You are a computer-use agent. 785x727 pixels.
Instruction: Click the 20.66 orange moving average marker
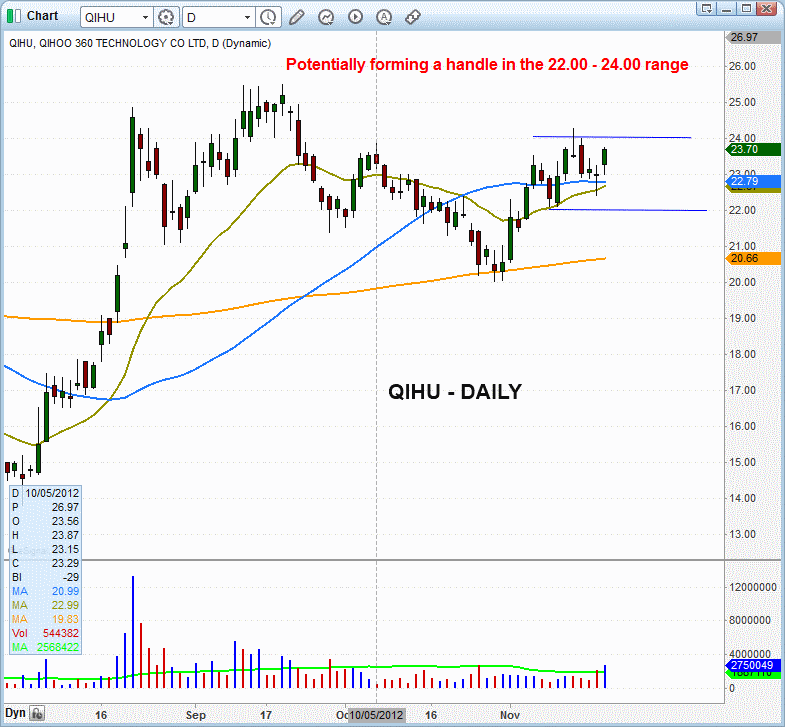pyautogui.click(x=753, y=258)
